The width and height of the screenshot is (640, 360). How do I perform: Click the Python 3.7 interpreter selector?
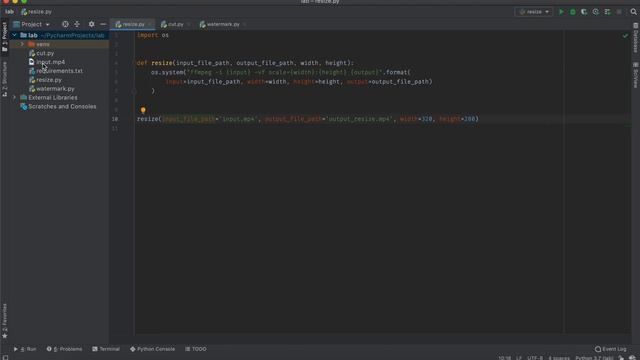click(x=594, y=358)
